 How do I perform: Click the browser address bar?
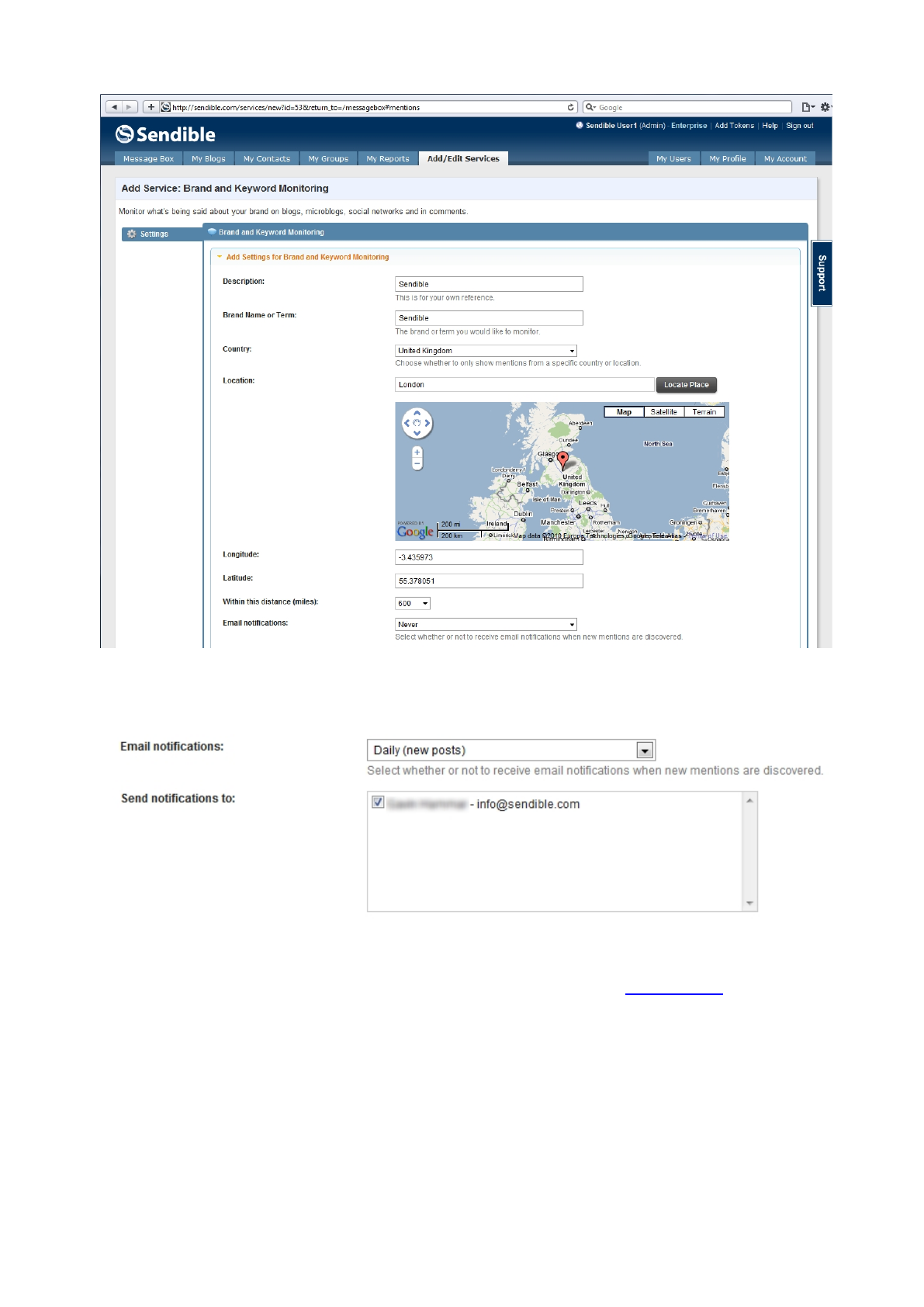[x=369, y=107]
